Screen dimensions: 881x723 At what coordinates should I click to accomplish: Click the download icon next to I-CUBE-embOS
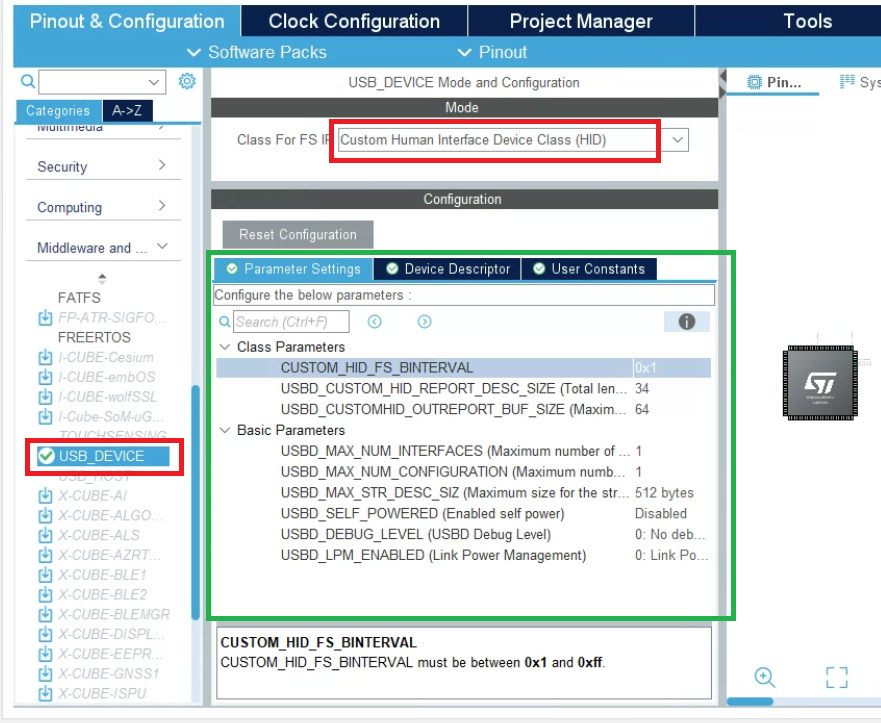[x=45, y=377]
